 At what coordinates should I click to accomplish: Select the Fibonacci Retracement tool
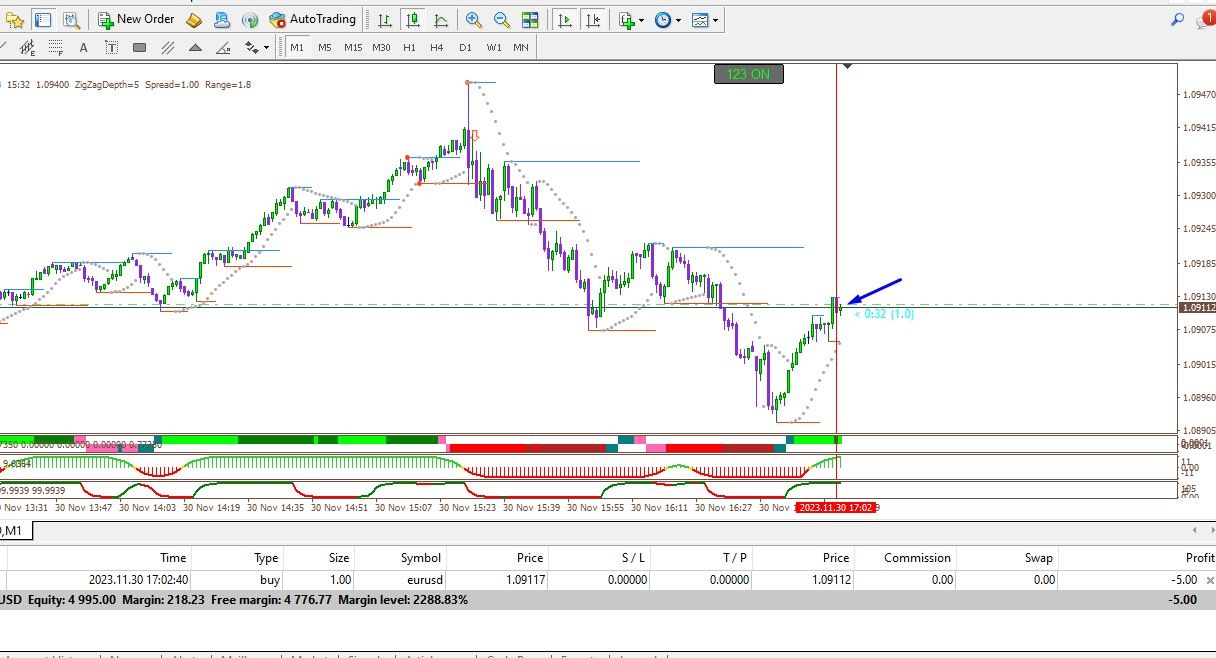tap(56, 47)
